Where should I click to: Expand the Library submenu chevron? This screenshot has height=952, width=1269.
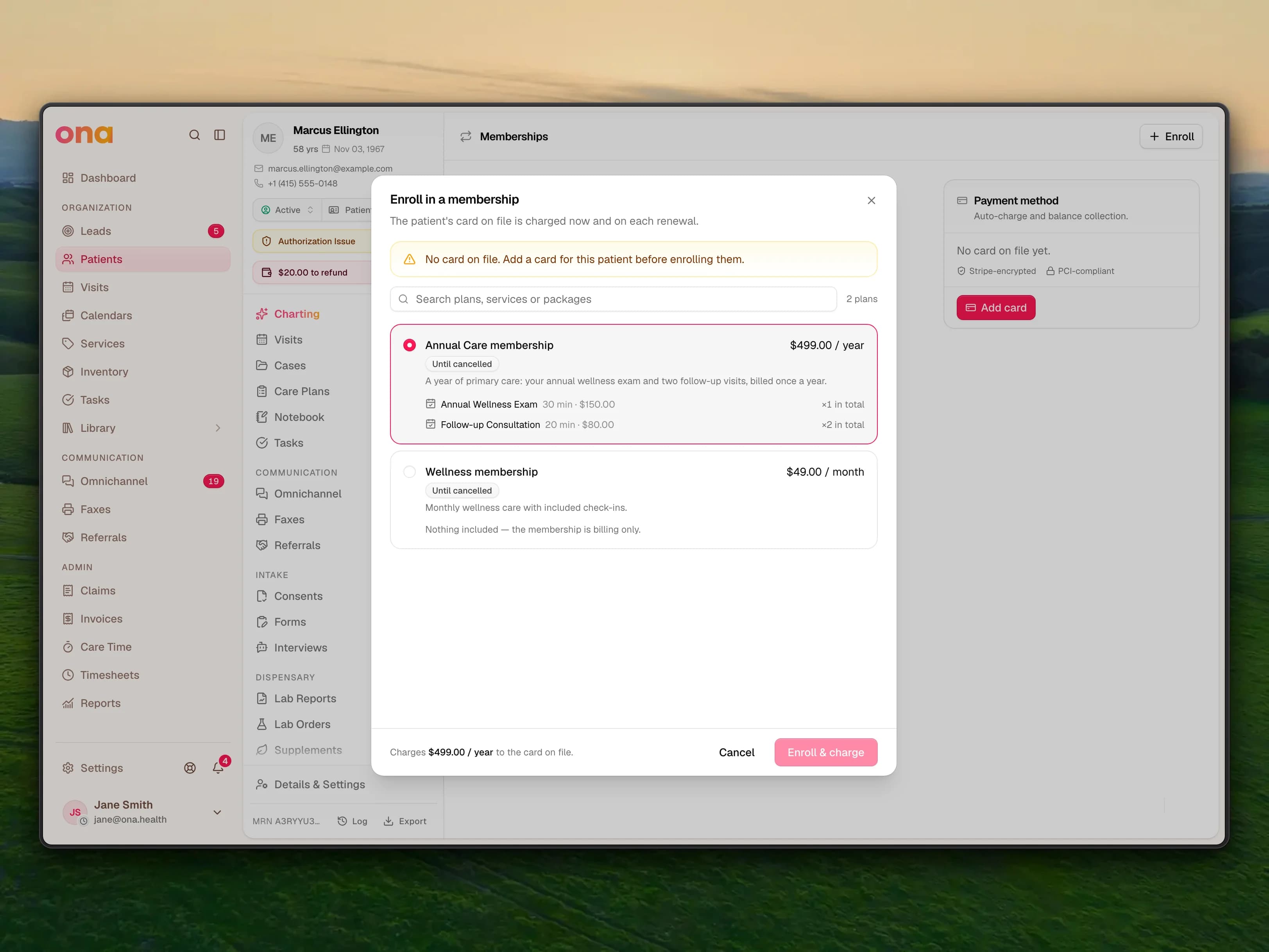(218, 428)
